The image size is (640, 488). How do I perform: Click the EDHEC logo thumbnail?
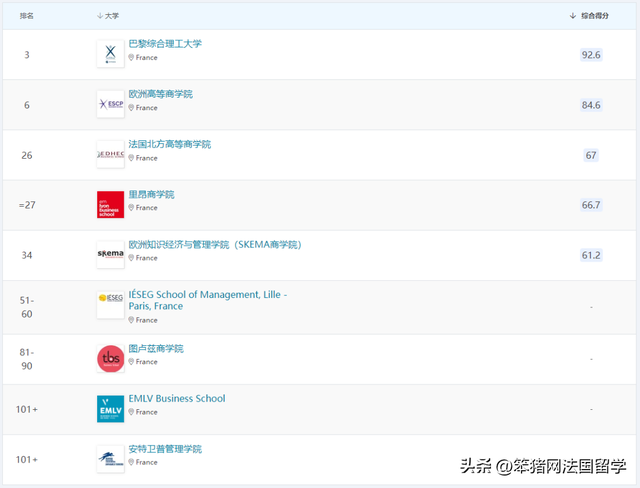coord(110,154)
